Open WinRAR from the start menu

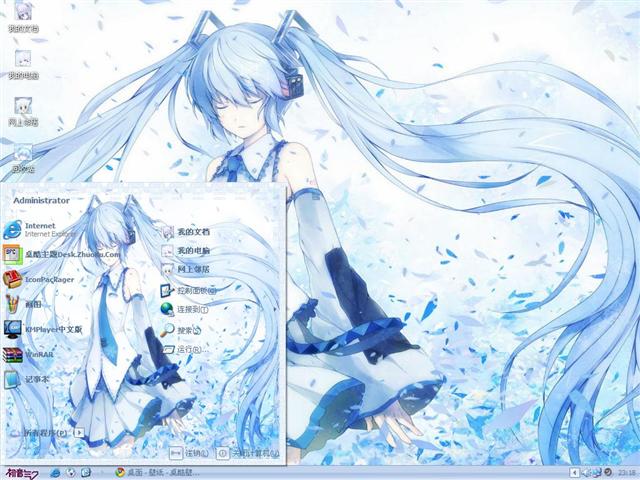click(x=29, y=354)
